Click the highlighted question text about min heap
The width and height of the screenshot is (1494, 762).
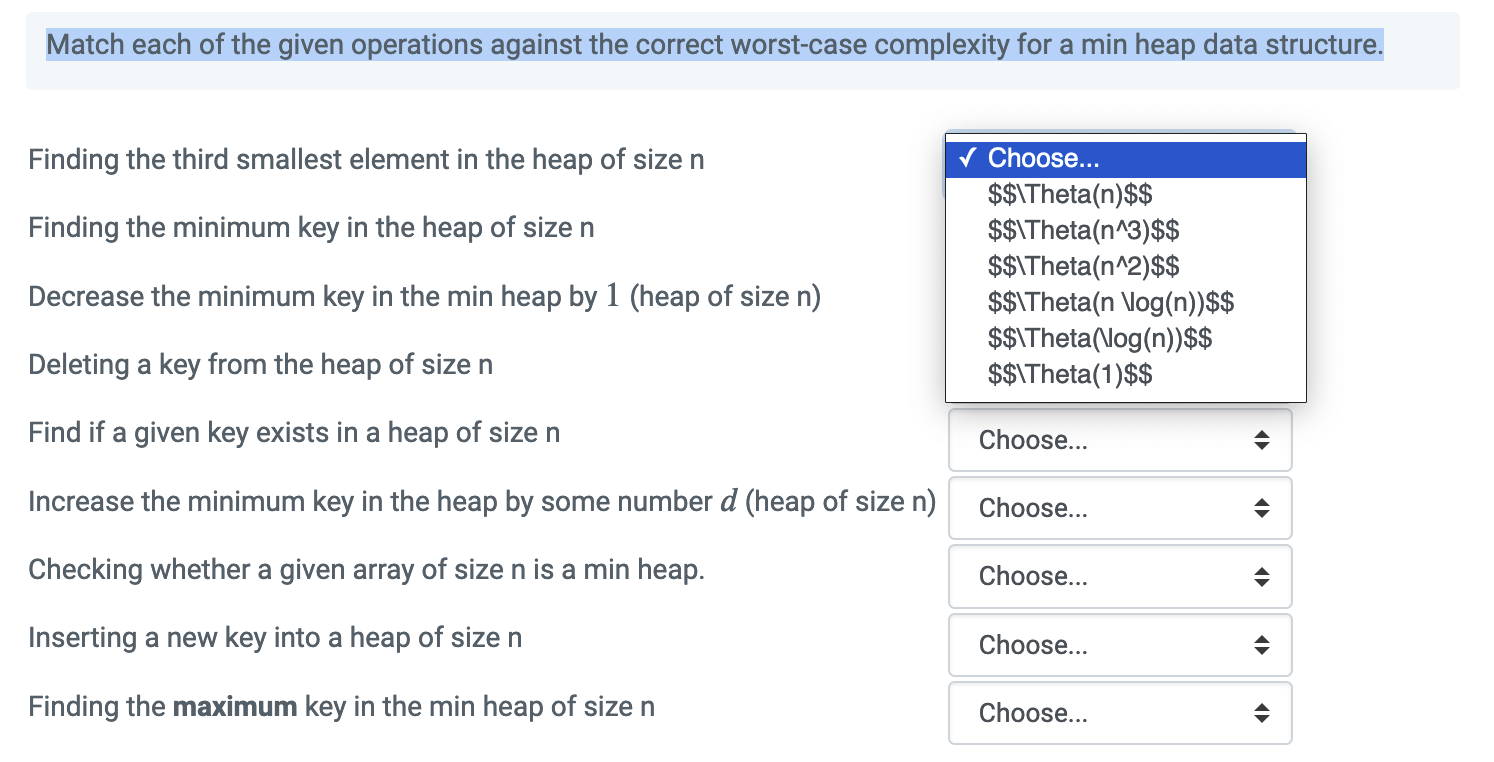[x=715, y=45]
